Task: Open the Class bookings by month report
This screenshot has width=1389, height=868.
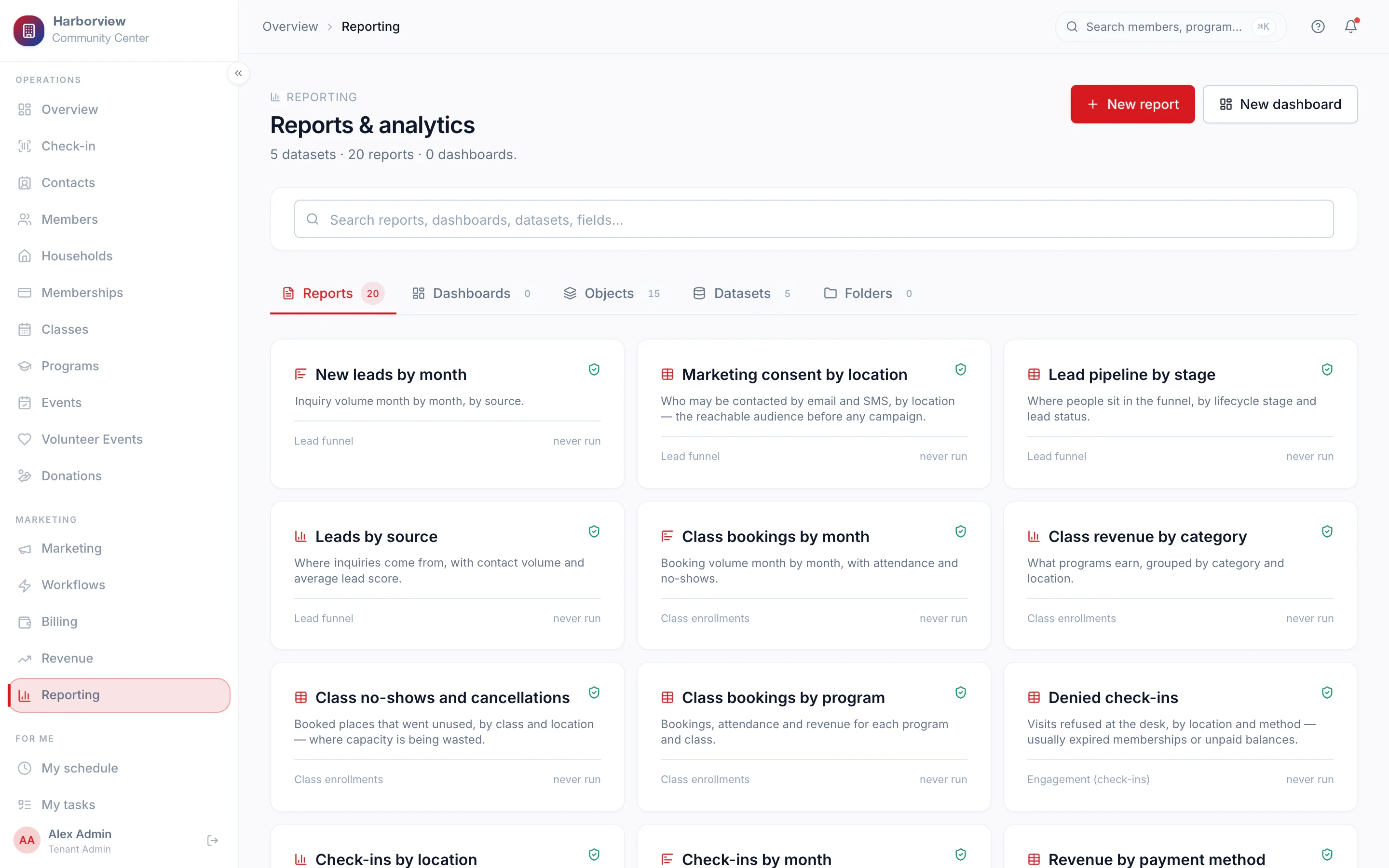Action: 814,575
